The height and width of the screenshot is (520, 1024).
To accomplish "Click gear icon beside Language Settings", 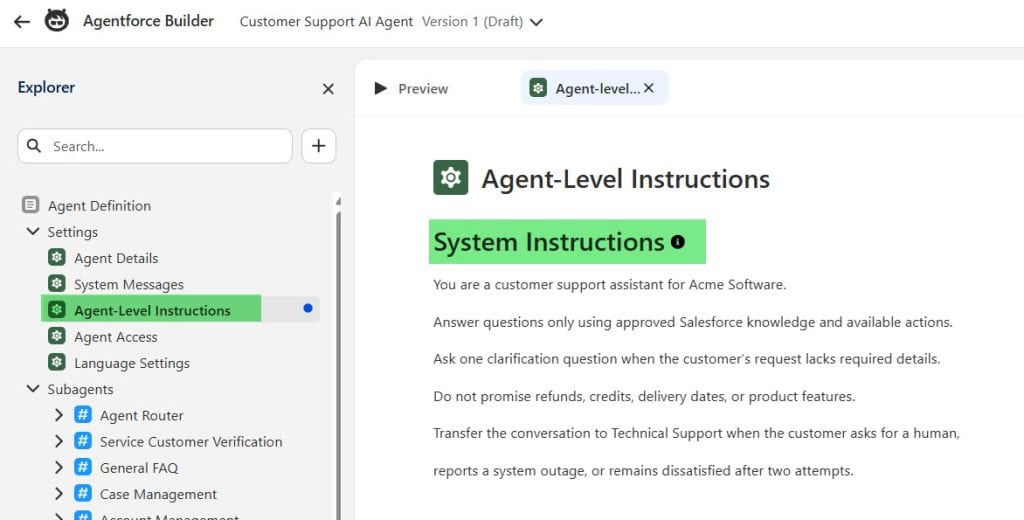I will [57, 362].
